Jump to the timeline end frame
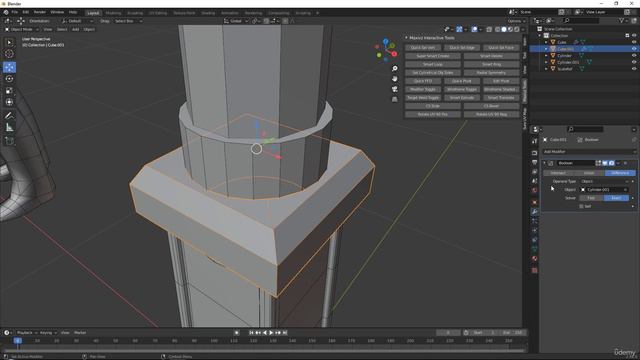 (285, 333)
